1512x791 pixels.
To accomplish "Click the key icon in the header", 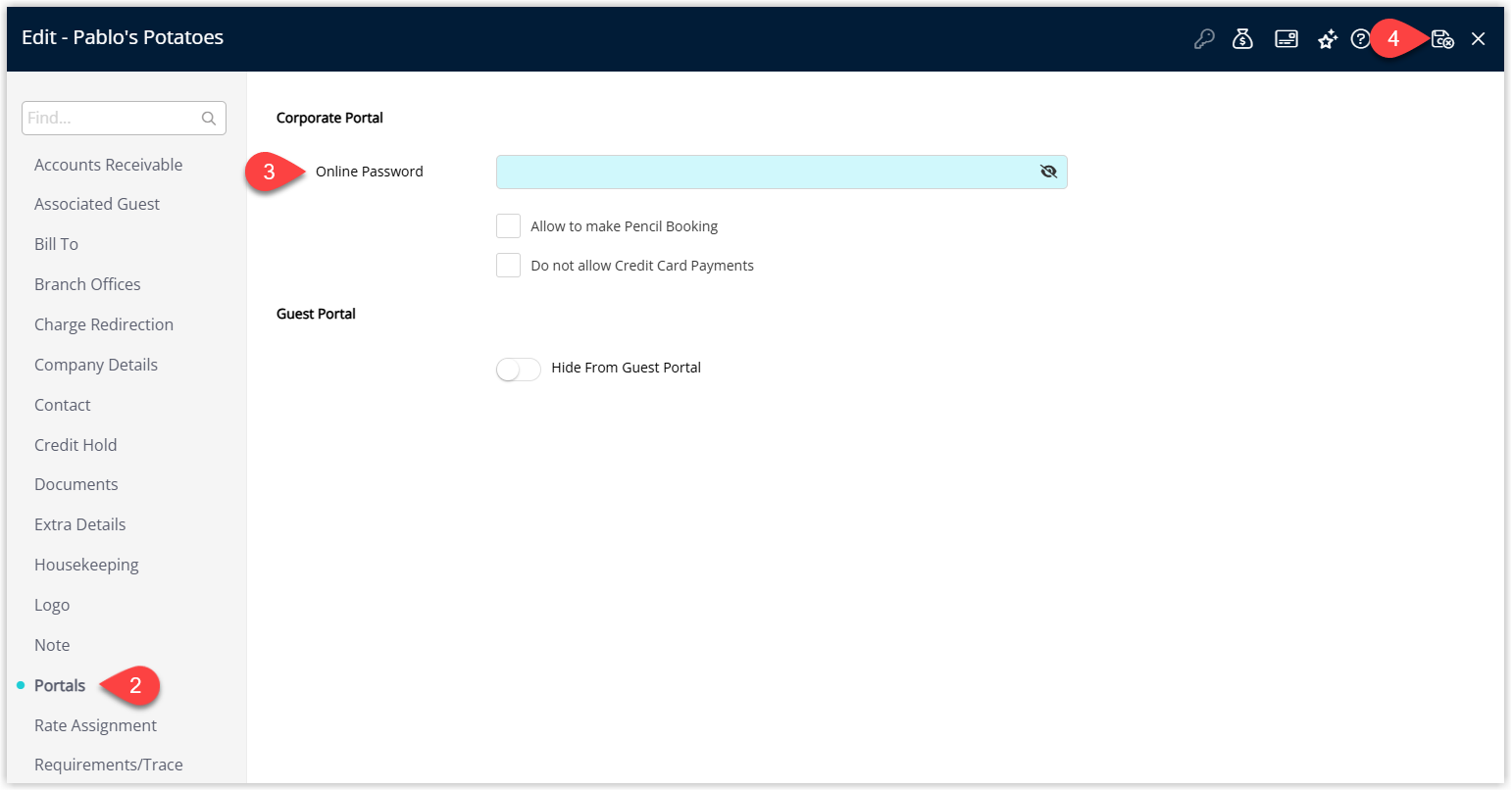I will point(1204,39).
